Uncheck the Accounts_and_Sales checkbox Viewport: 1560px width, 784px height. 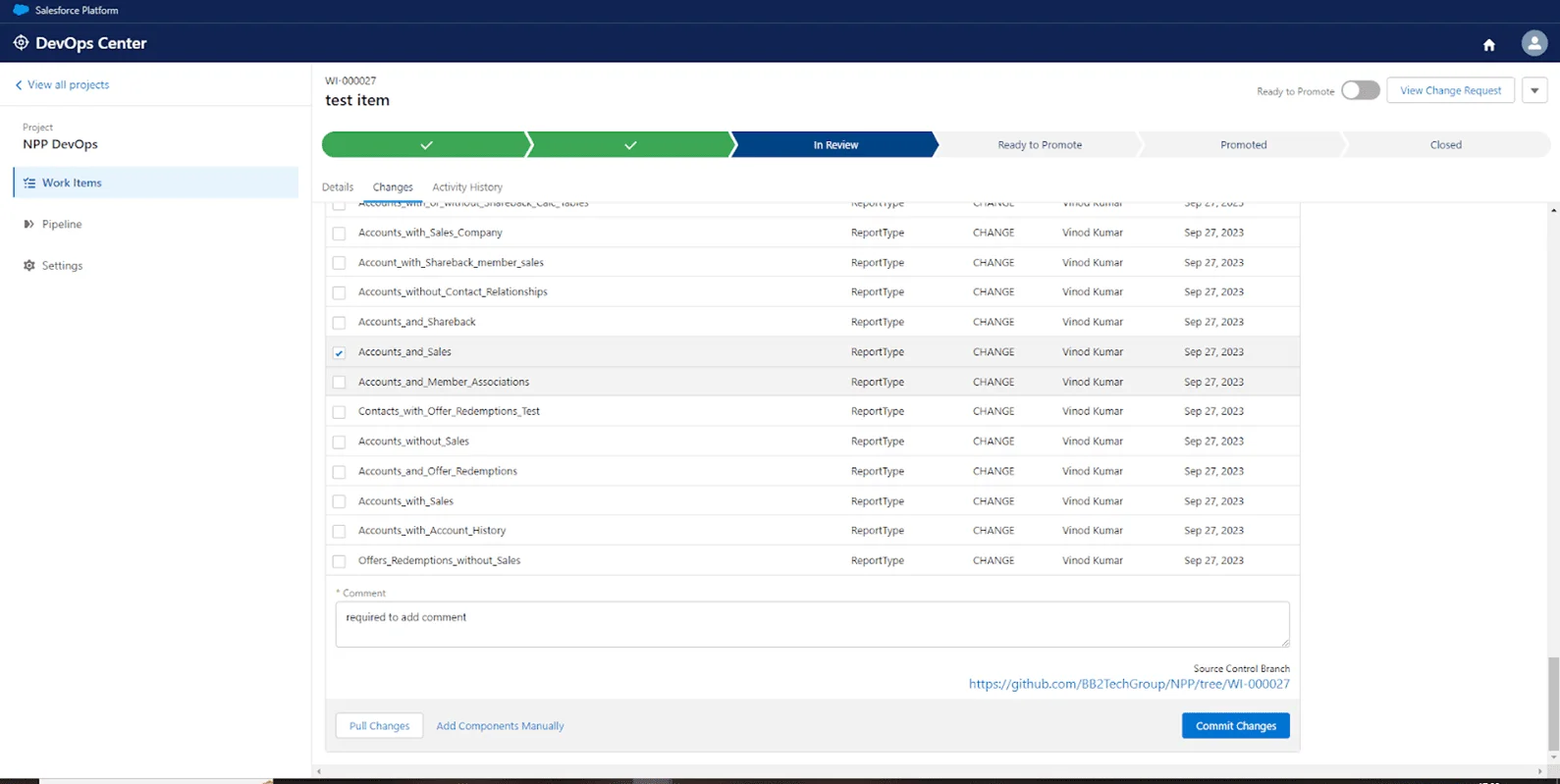339,352
